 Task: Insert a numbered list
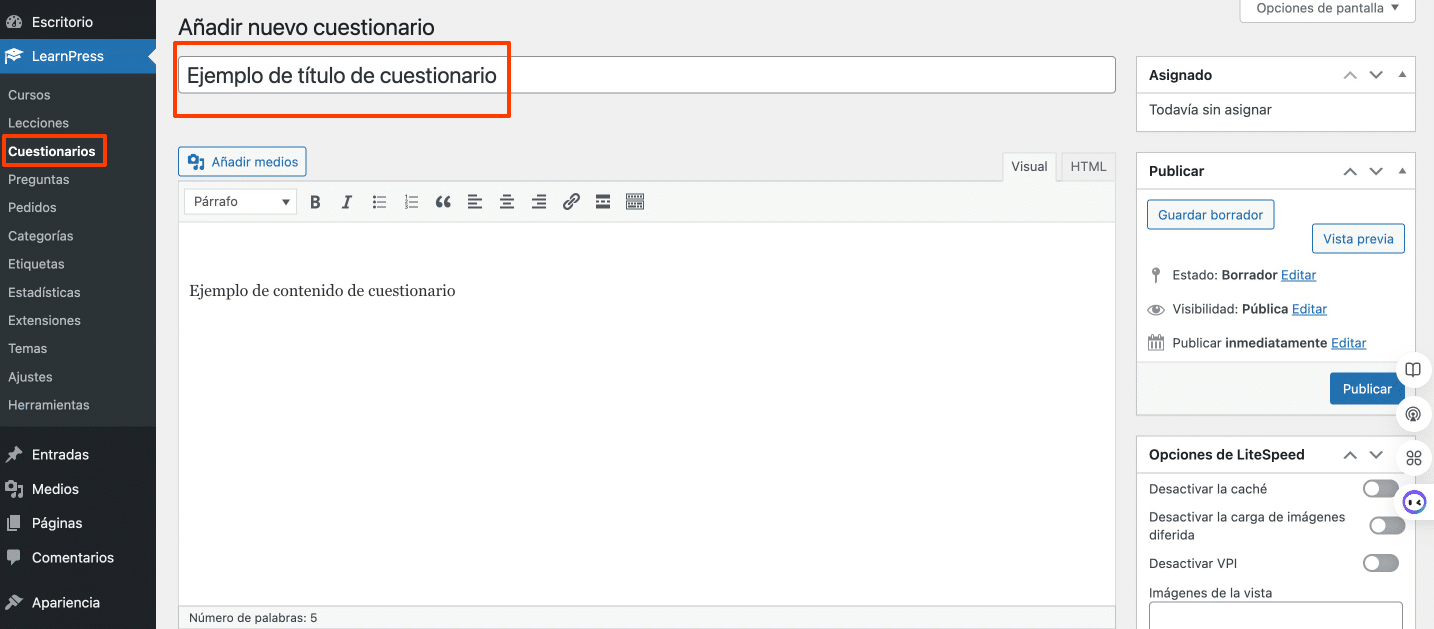click(x=411, y=202)
